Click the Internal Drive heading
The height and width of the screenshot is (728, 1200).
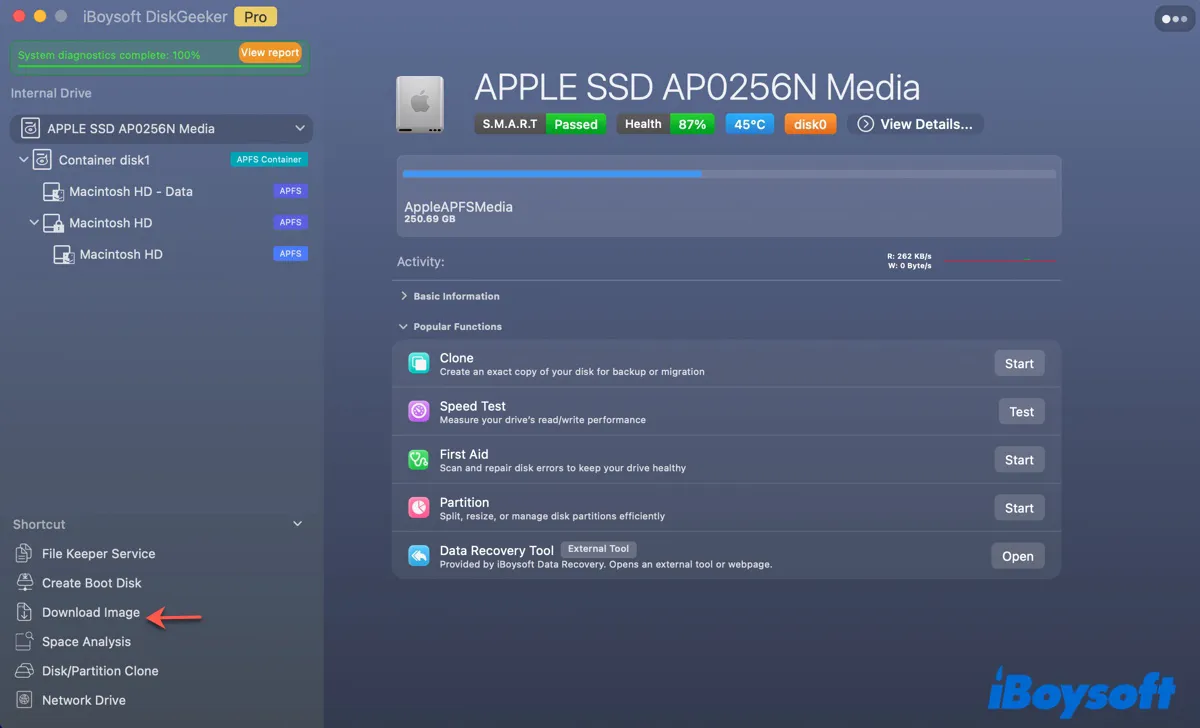[x=51, y=93]
